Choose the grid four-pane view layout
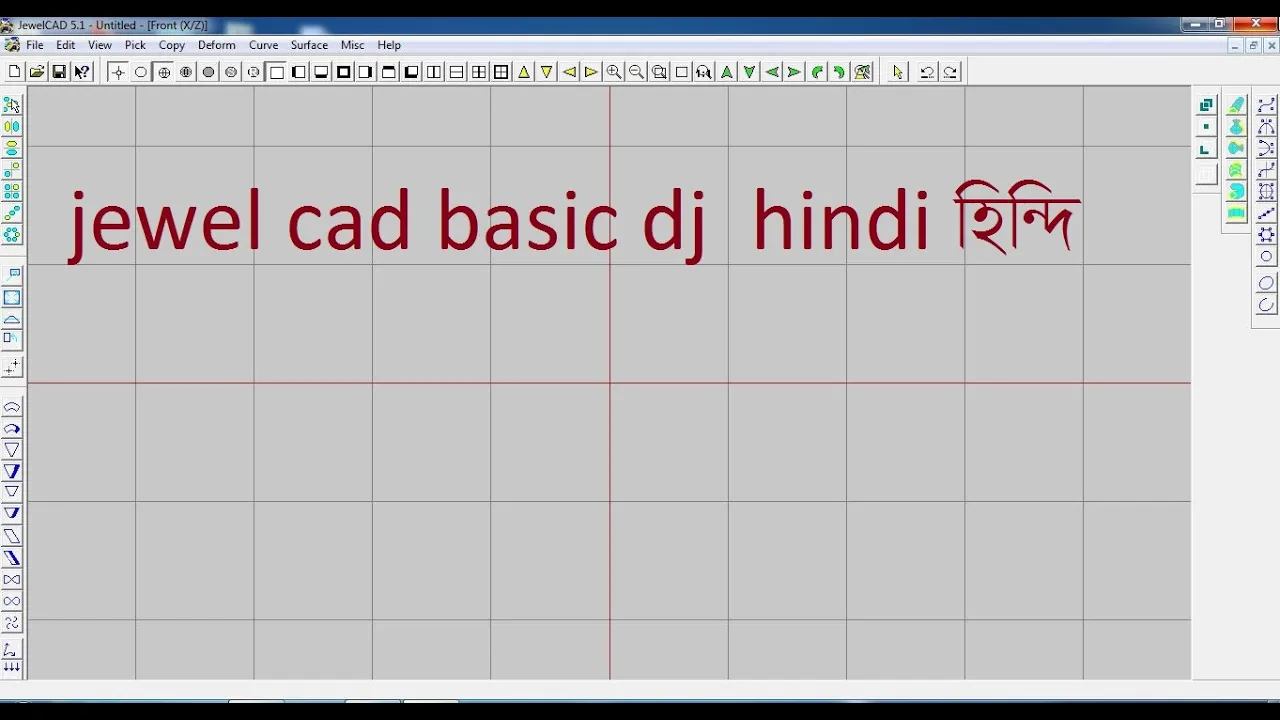Image resolution: width=1280 pixels, height=720 pixels. pyautogui.click(x=479, y=72)
